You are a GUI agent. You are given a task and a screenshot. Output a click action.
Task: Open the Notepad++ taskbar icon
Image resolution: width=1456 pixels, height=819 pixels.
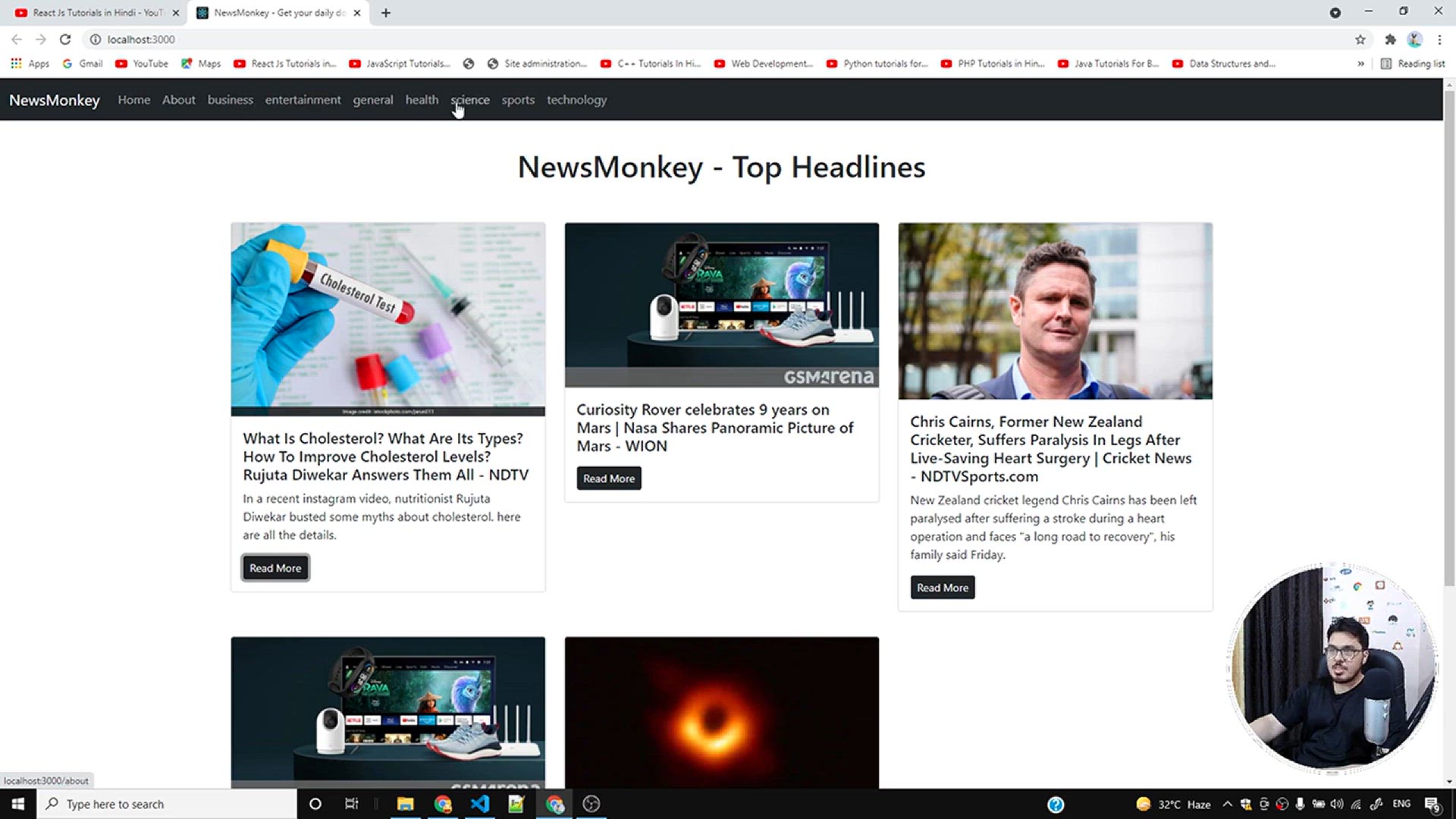516,804
